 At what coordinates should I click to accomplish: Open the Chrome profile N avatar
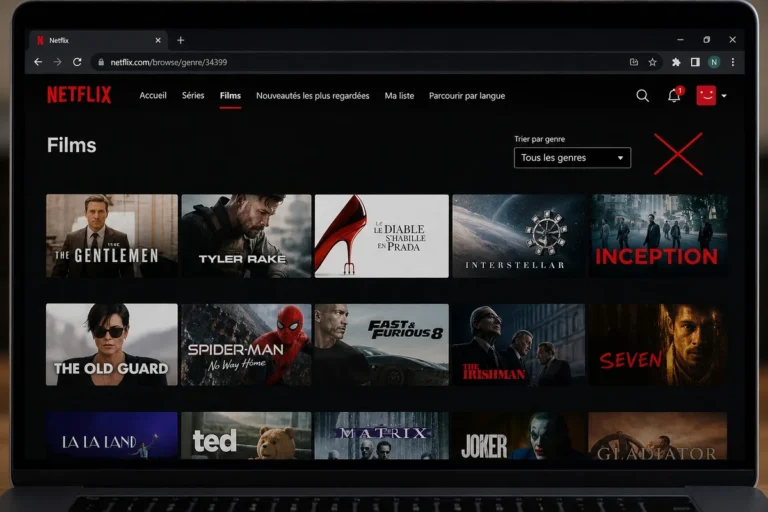coord(714,62)
